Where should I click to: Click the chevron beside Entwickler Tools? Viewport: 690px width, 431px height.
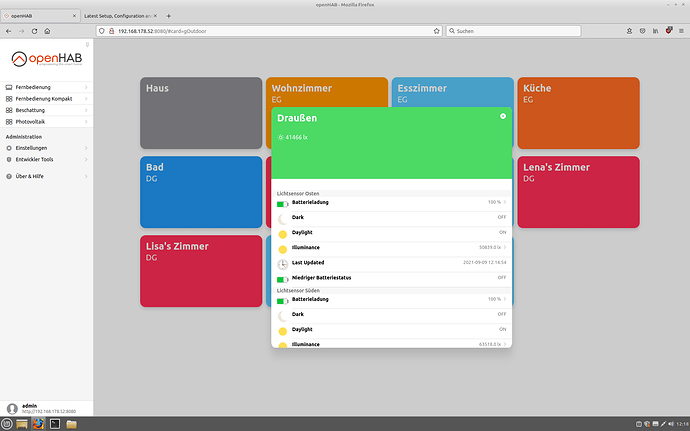(x=86, y=159)
